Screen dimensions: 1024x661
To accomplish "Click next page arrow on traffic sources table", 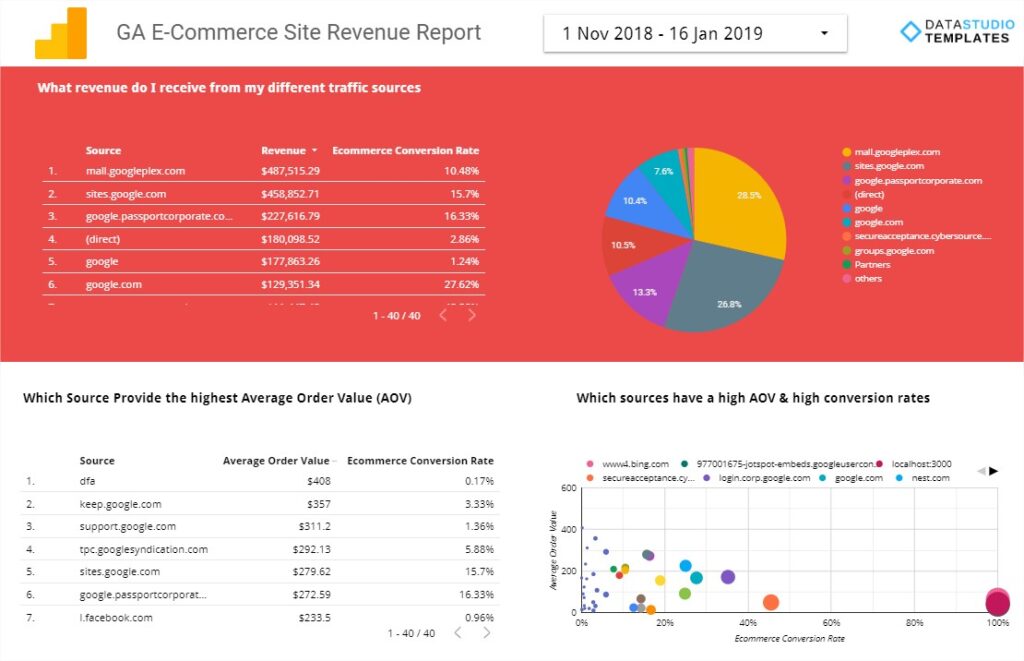I will coord(471,314).
